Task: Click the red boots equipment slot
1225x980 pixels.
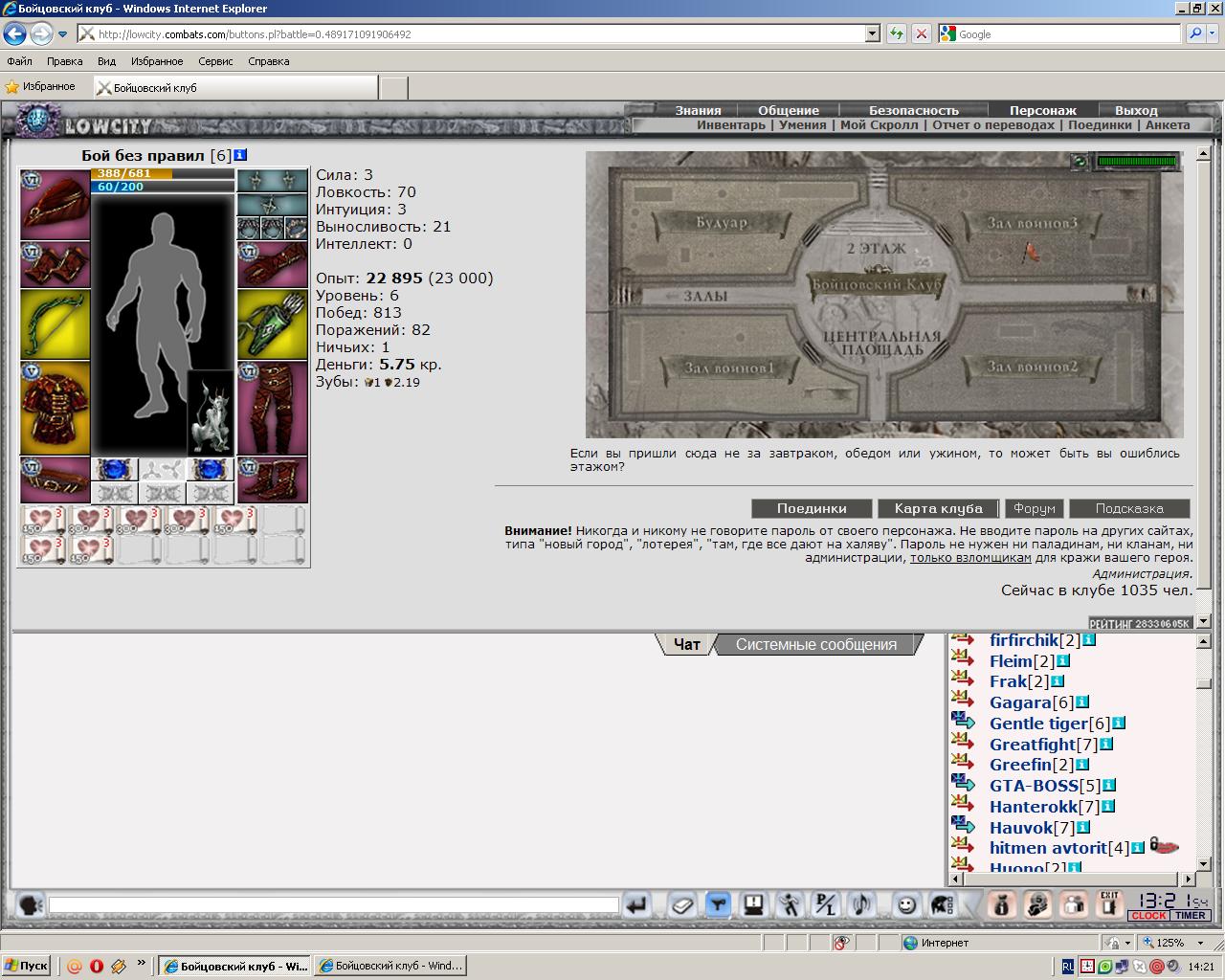Action: (x=273, y=479)
